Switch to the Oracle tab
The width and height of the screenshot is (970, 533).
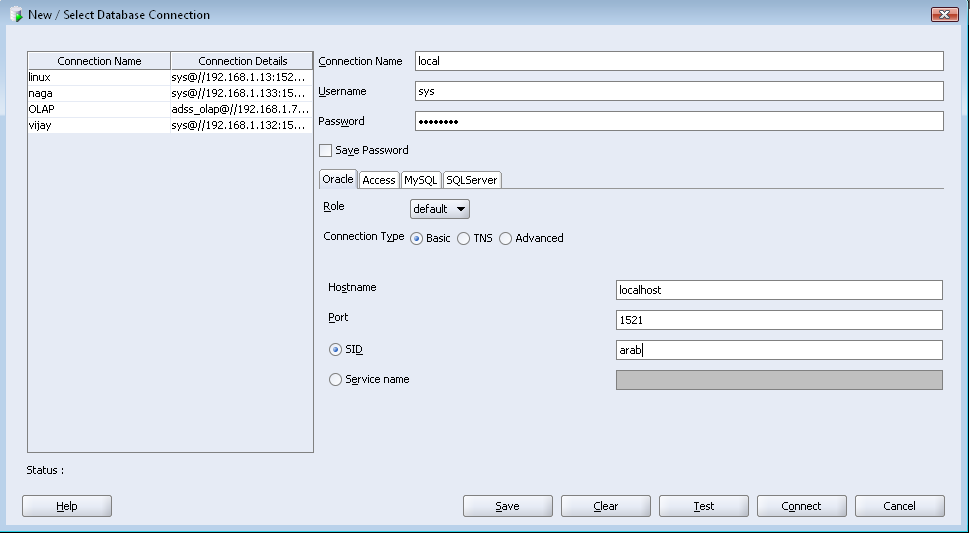click(338, 179)
